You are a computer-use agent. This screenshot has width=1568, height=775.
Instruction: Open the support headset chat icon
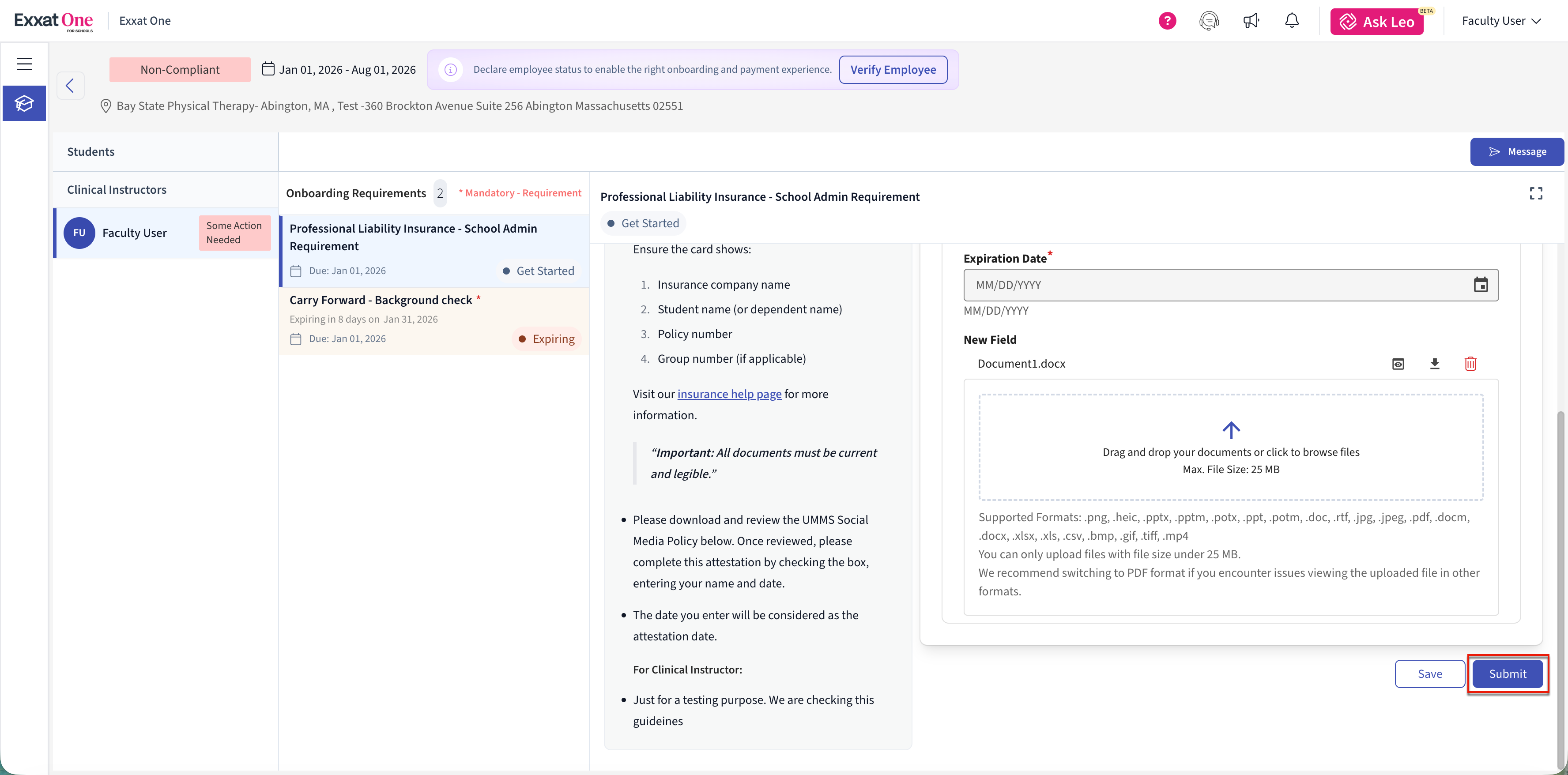click(x=1209, y=21)
